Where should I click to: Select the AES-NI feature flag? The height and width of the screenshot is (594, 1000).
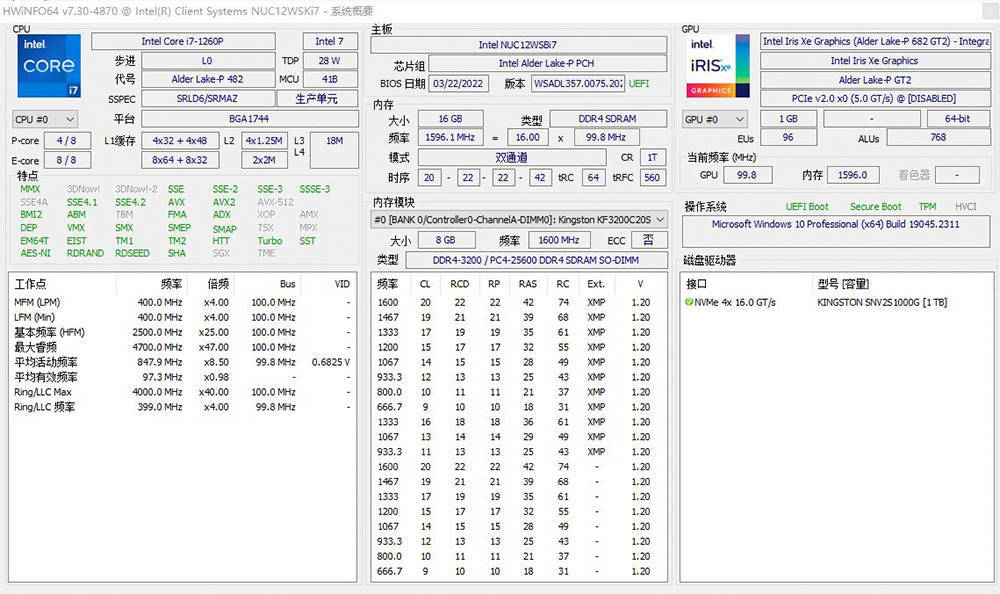33,253
